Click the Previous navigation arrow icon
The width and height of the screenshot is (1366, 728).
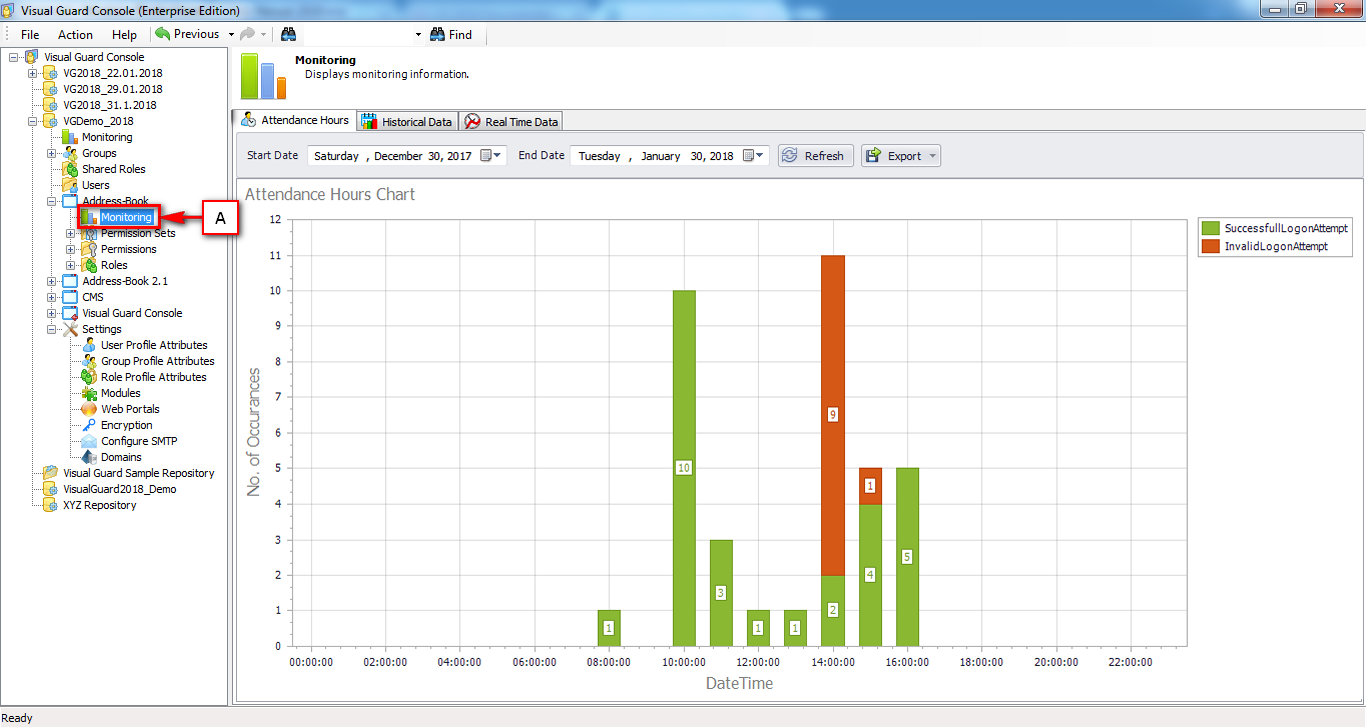coord(165,33)
